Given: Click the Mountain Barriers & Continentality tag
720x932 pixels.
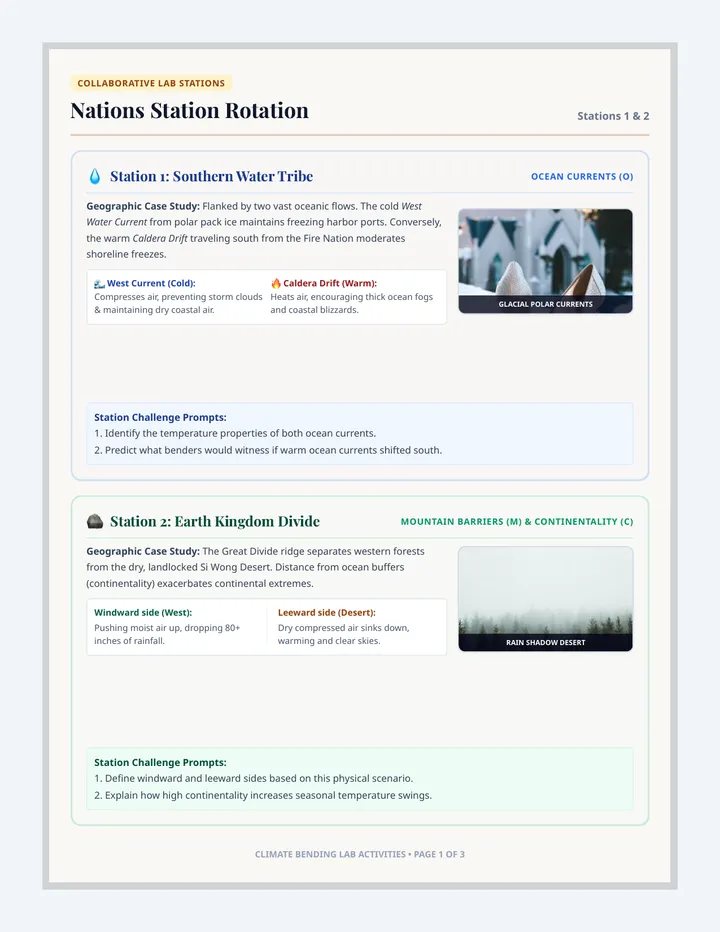Looking at the screenshot, I should point(517,521).
